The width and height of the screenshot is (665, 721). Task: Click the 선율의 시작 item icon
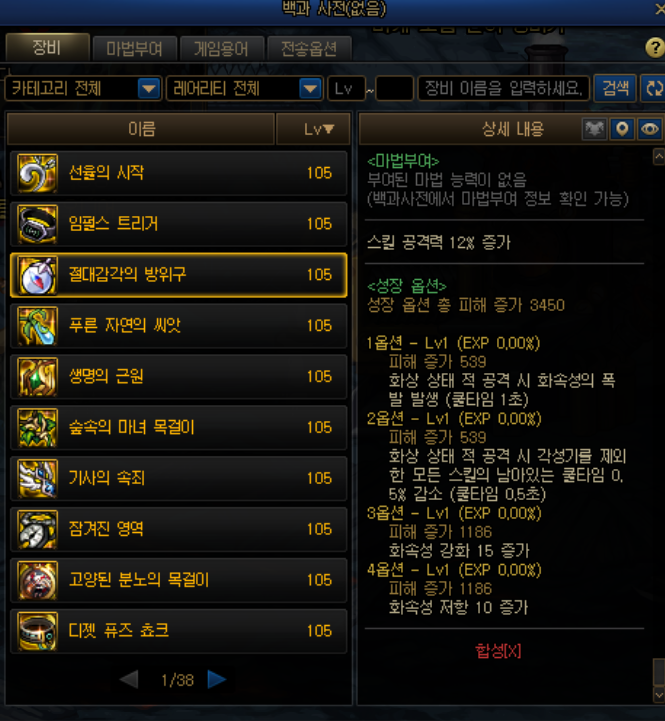pyautogui.click(x=37, y=173)
